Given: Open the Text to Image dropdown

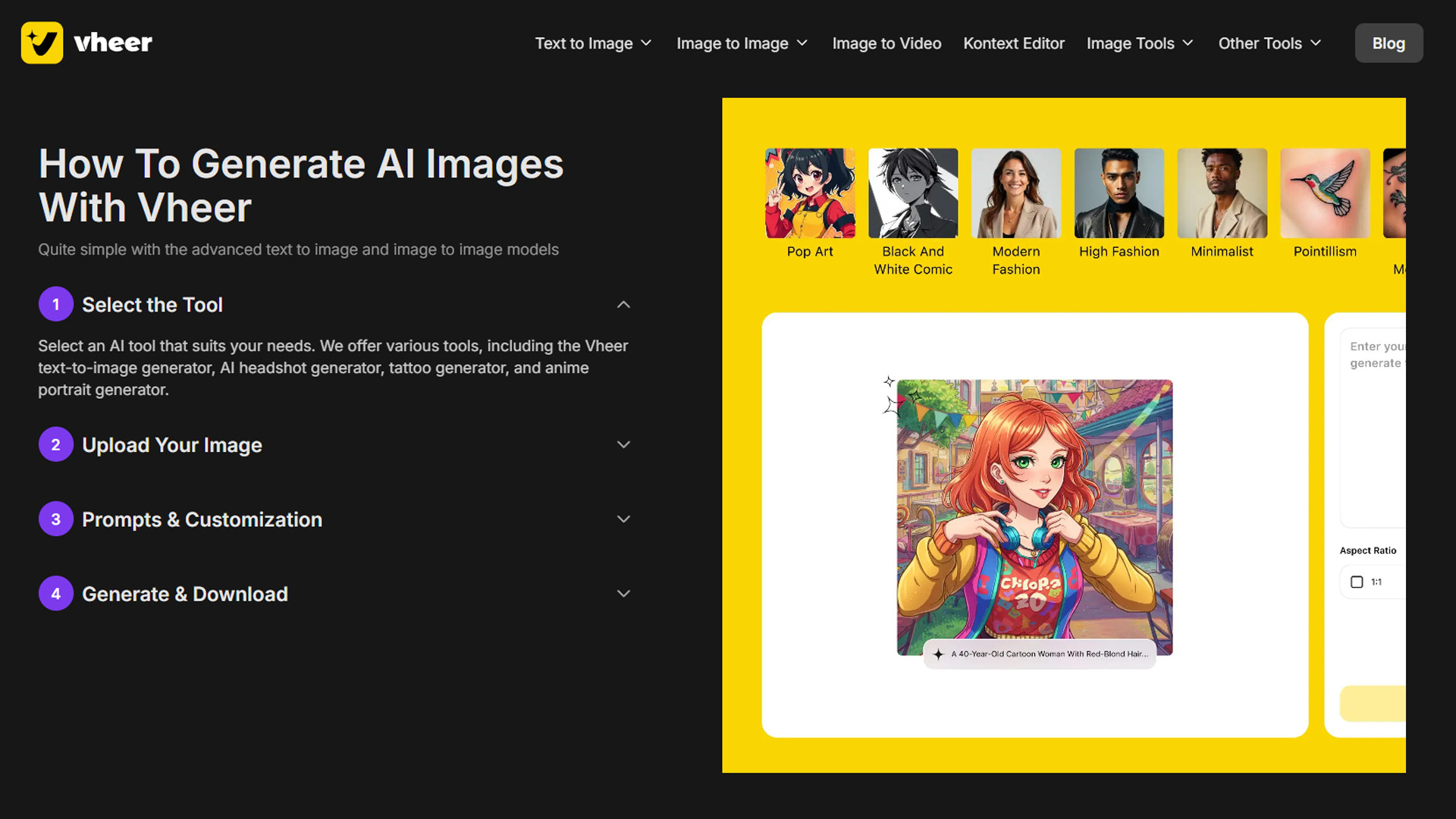Looking at the screenshot, I should point(592,43).
